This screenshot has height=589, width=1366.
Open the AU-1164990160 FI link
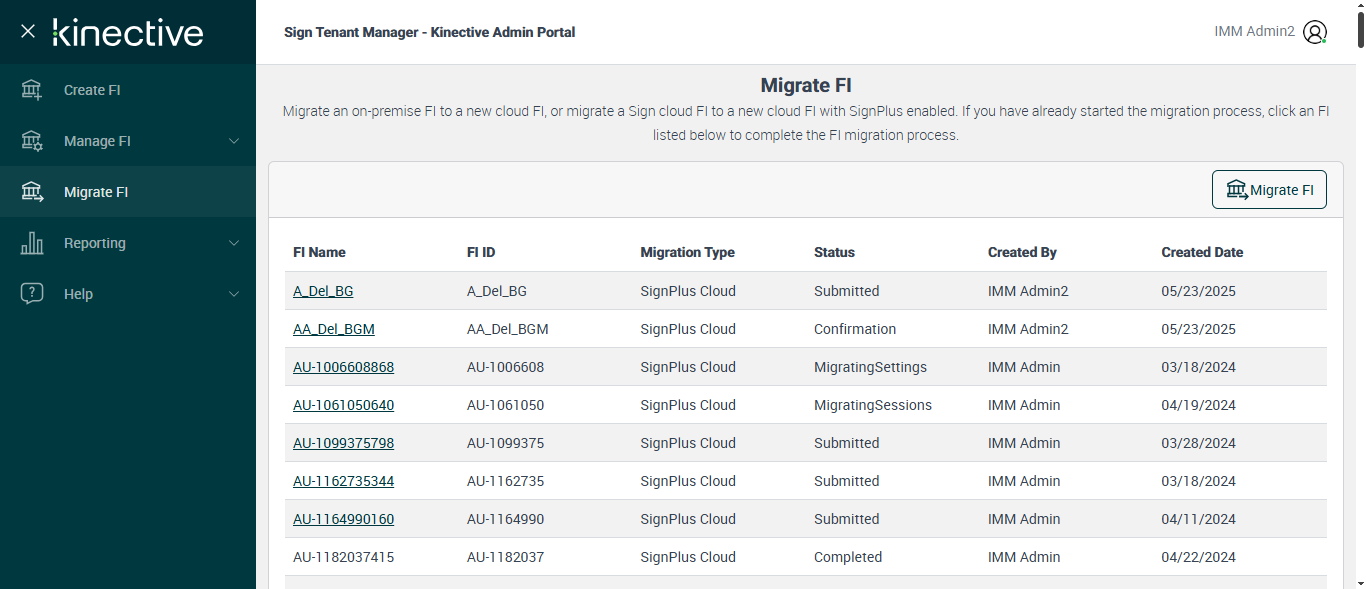[x=343, y=519]
